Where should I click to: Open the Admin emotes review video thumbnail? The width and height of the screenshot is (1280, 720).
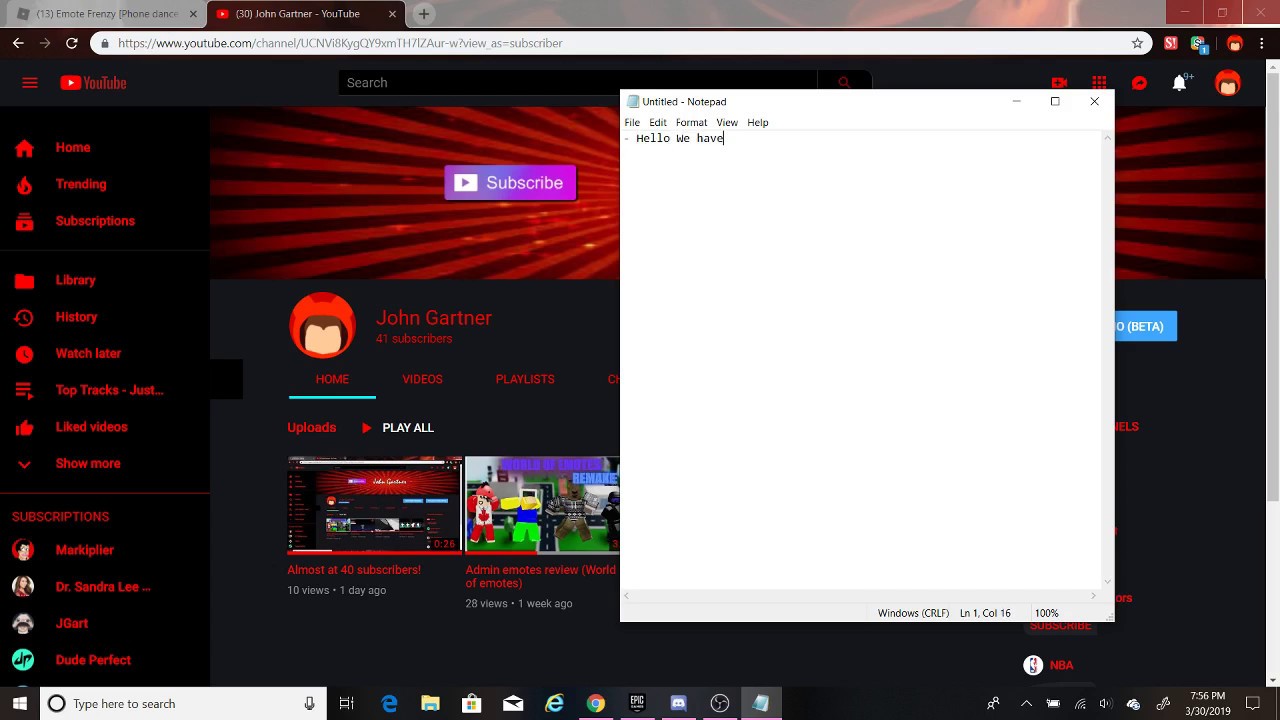(x=543, y=504)
